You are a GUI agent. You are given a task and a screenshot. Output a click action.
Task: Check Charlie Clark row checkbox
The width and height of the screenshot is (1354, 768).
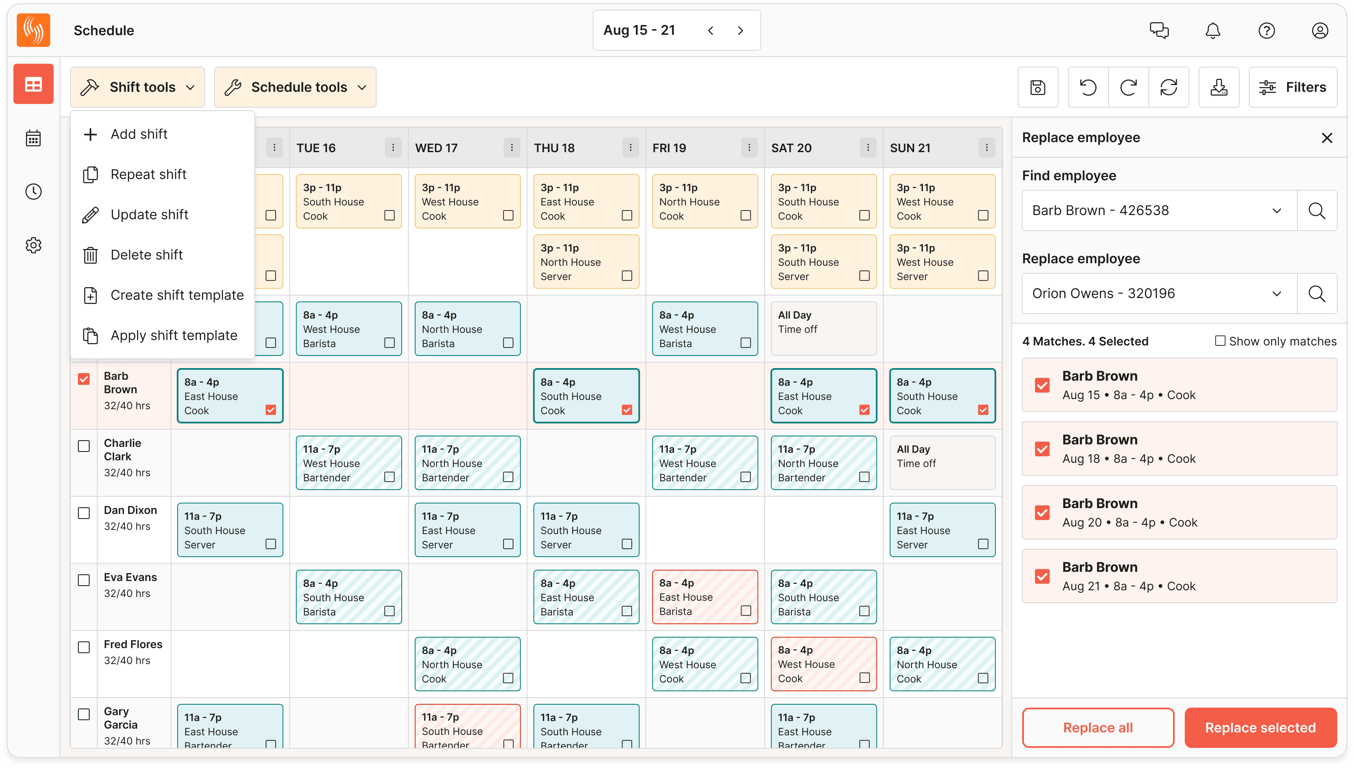[84, 446]
